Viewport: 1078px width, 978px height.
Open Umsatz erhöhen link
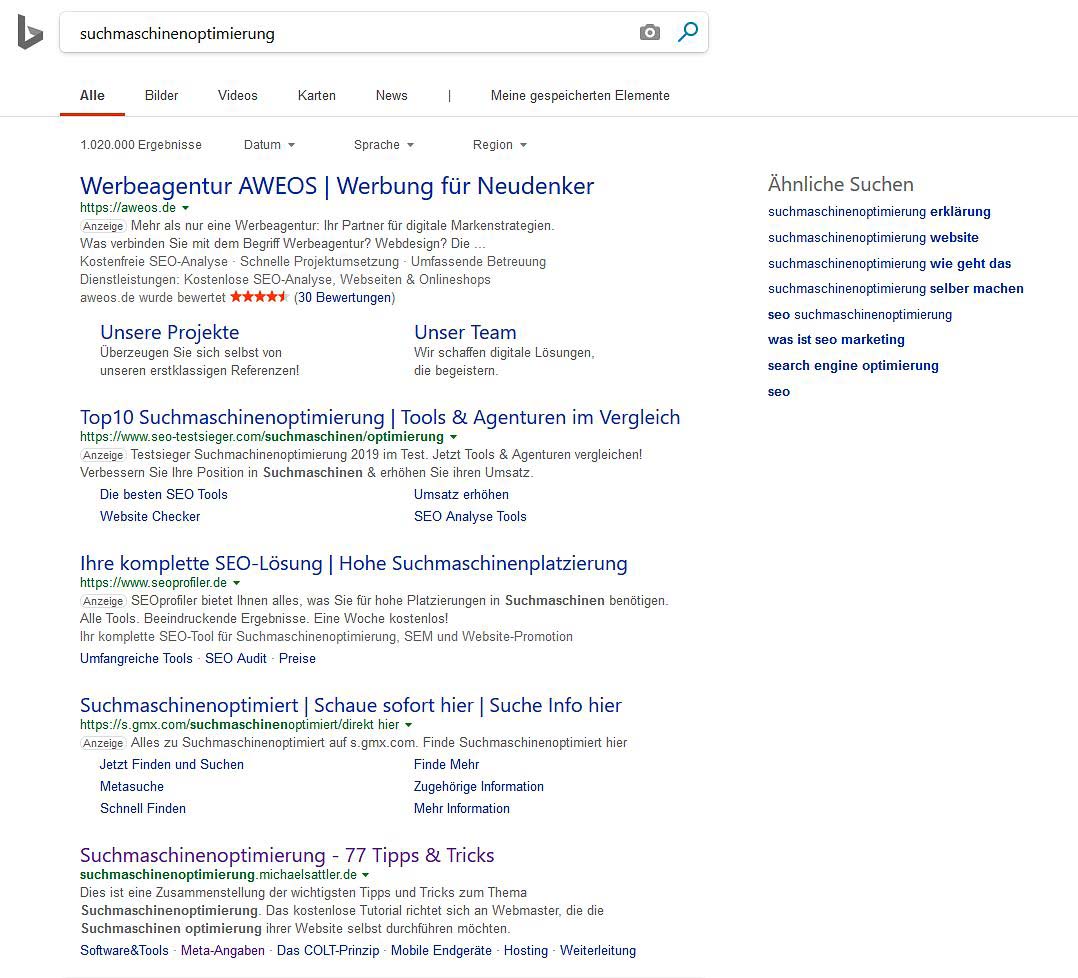(461, 494)
